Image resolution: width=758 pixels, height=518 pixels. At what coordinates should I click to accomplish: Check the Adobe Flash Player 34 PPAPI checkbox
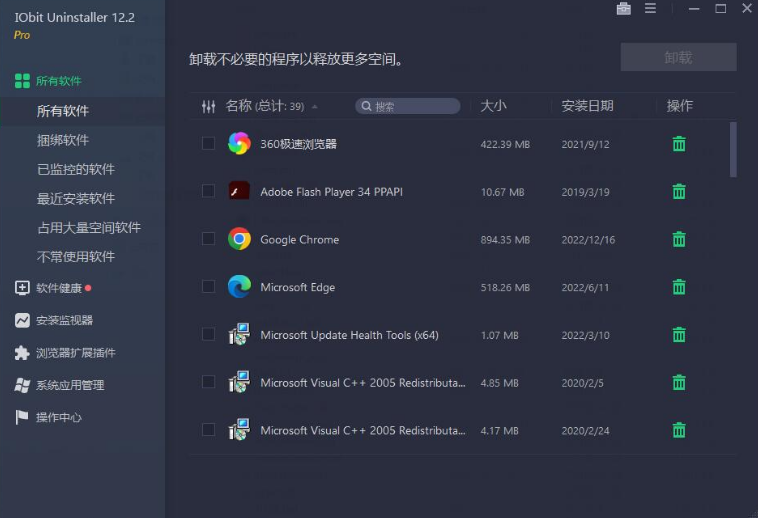point(208,191)
